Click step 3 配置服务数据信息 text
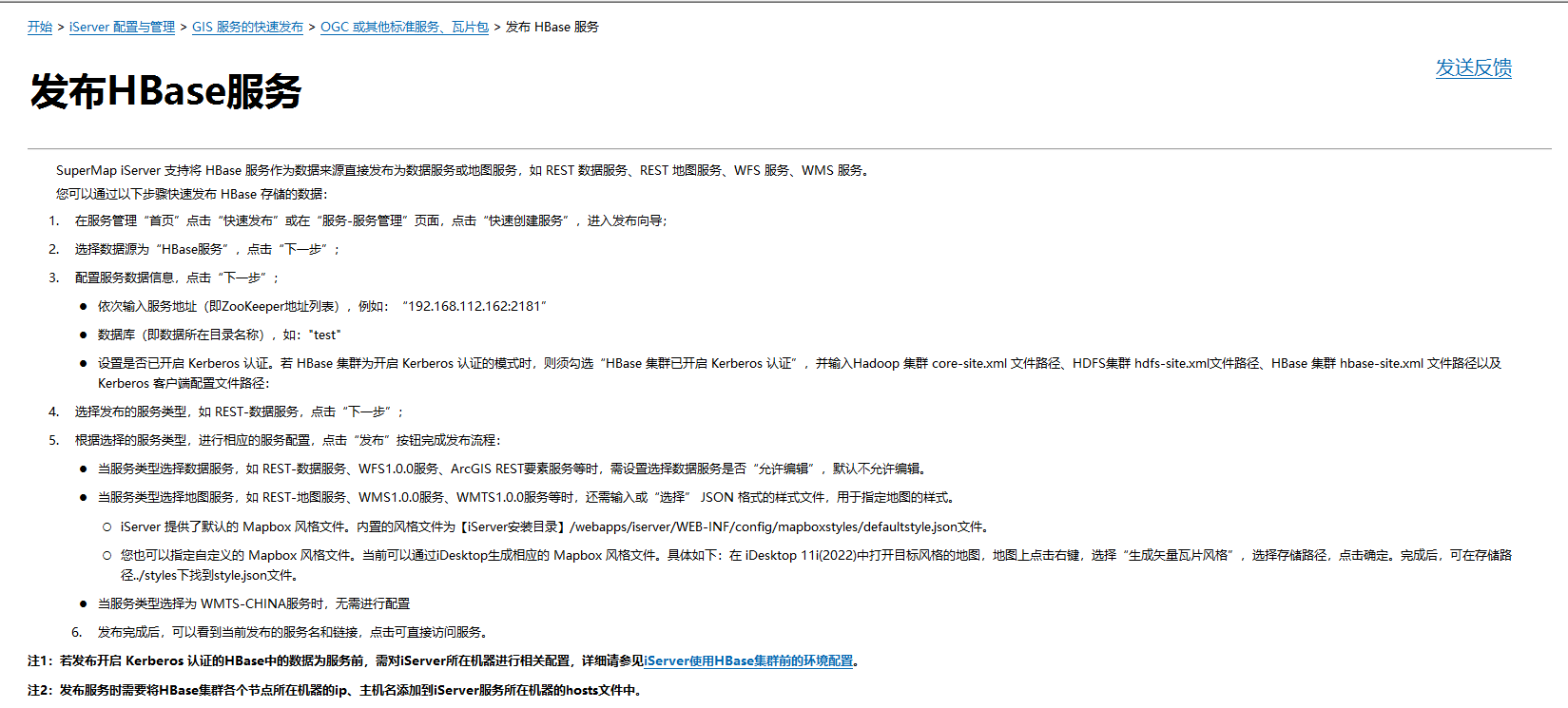The width and height of the screenshot is (1568, 708). coord(177,277)
